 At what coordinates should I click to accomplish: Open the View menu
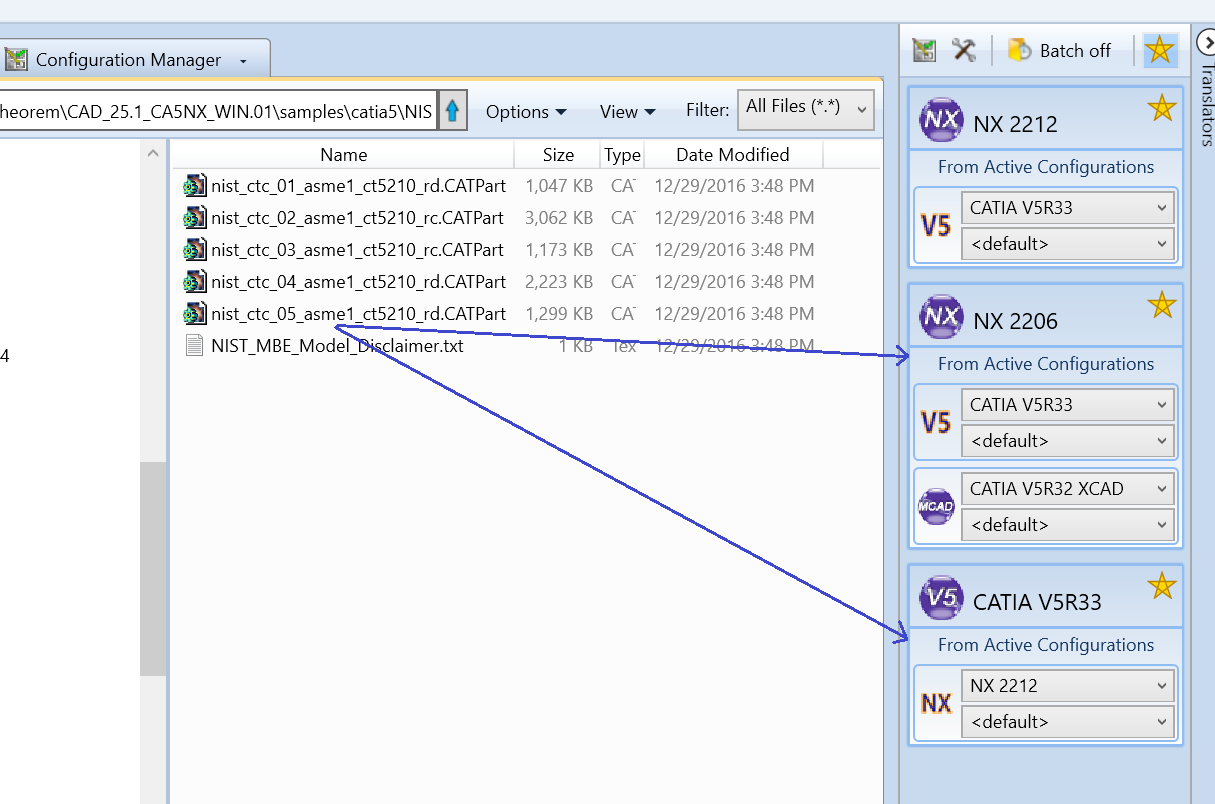click(627, 112)
